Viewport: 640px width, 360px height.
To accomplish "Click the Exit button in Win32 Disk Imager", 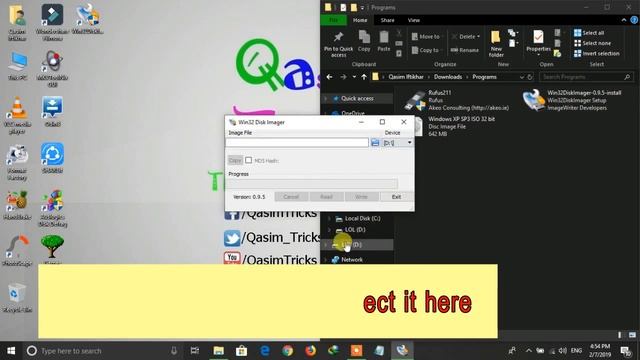I will 396,197.
